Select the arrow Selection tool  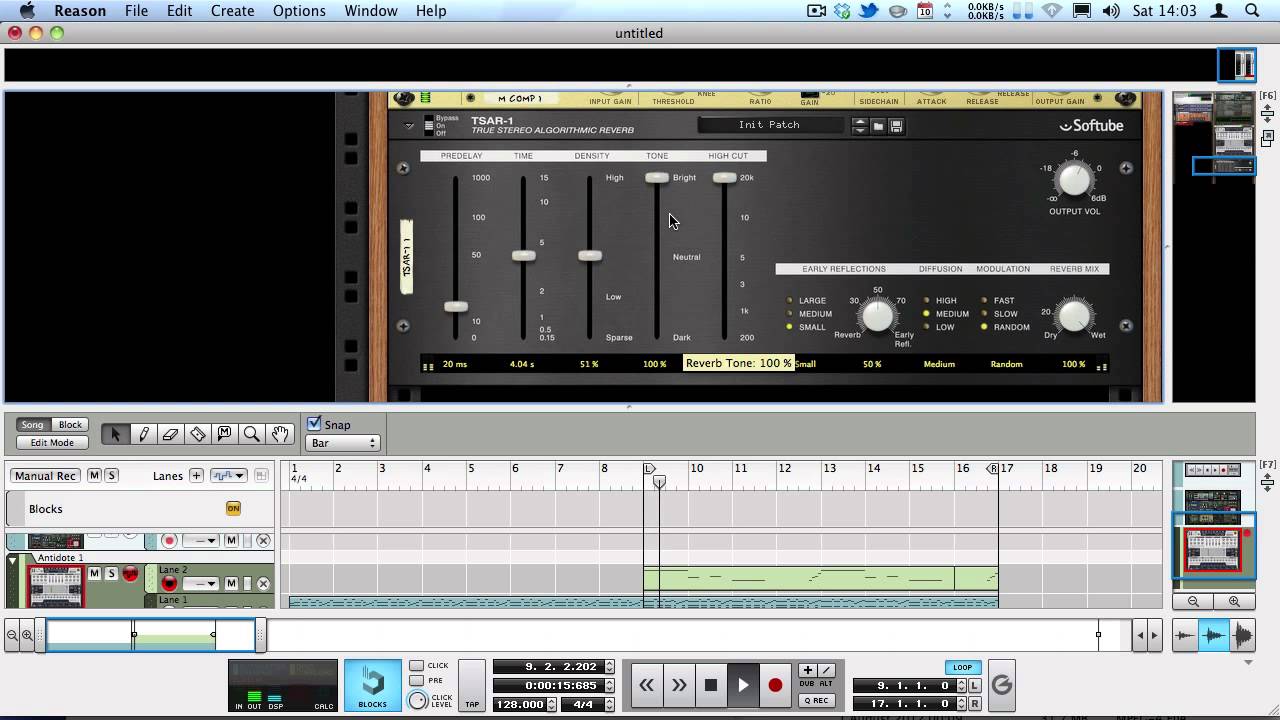pos(115,434)
